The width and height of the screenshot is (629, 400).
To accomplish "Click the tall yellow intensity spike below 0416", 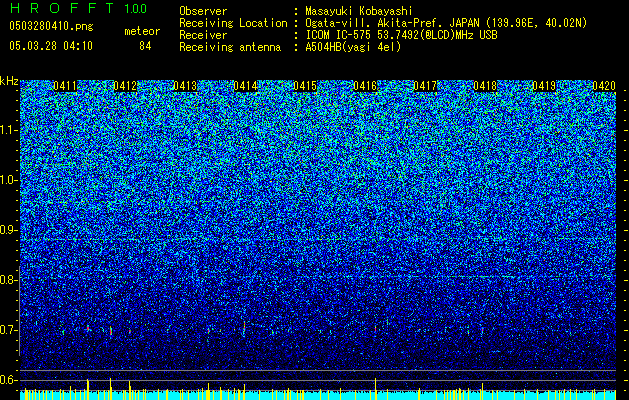I will point(375,389).
